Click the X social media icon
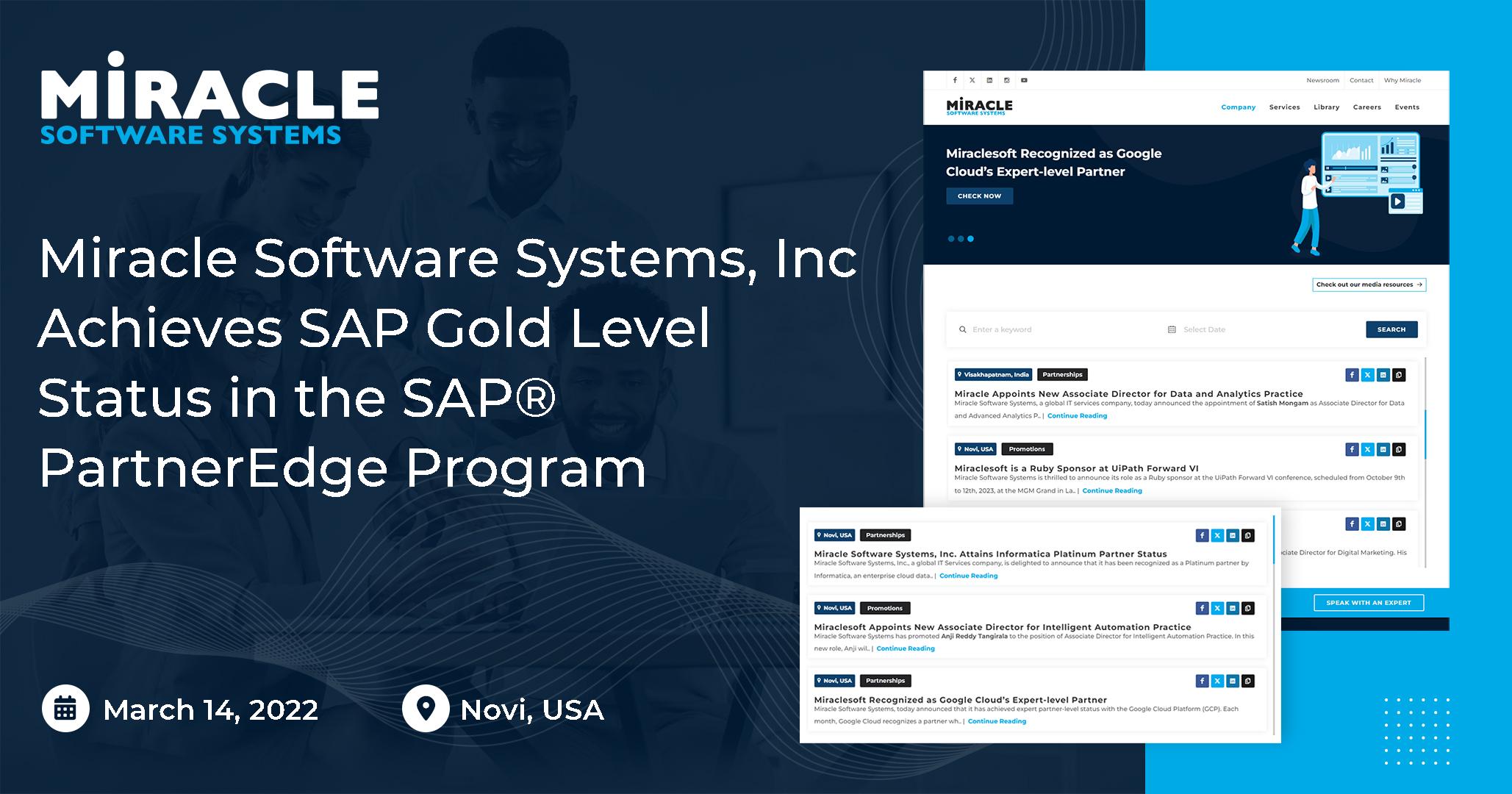The width and height of the screenshot is (1512, 794). pyautogui.click(x=972, y=80)
